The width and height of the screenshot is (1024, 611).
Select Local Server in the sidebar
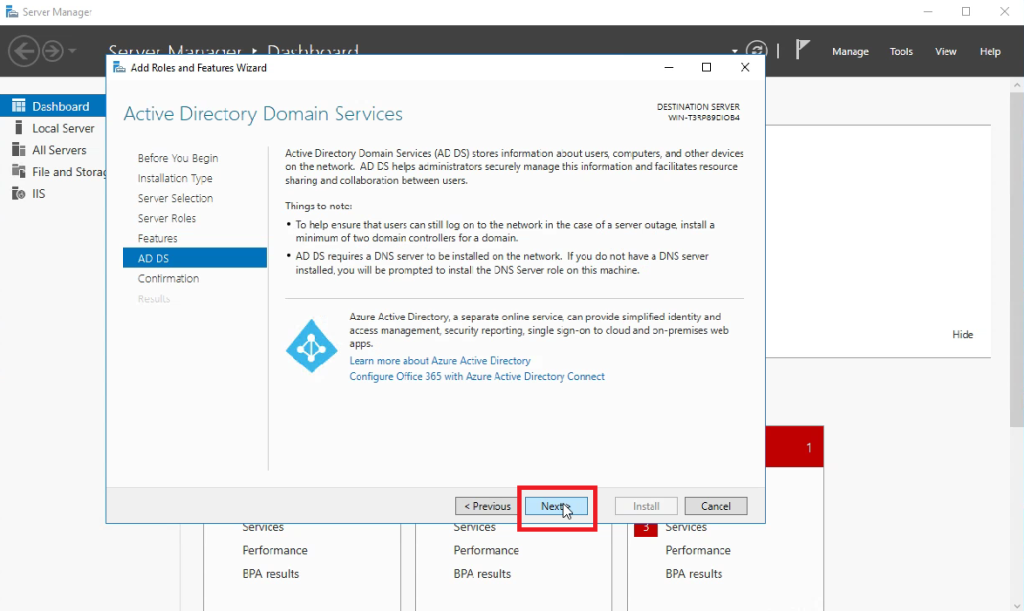[x=57, y=127]
